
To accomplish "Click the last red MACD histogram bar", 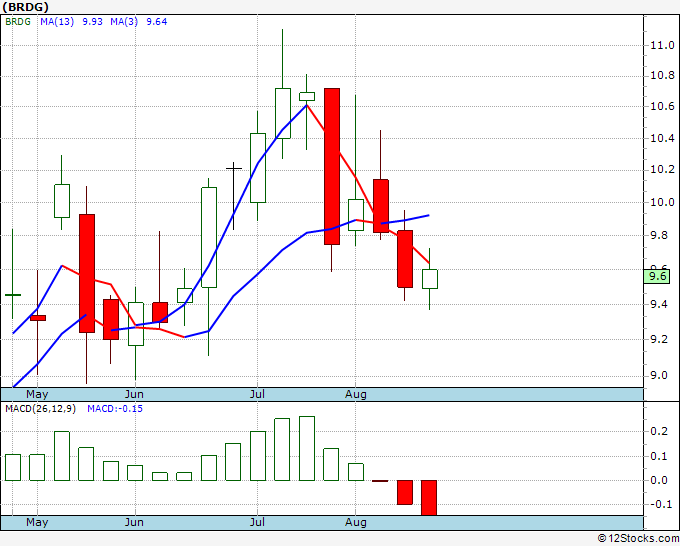I will click(x=429, y=497).
